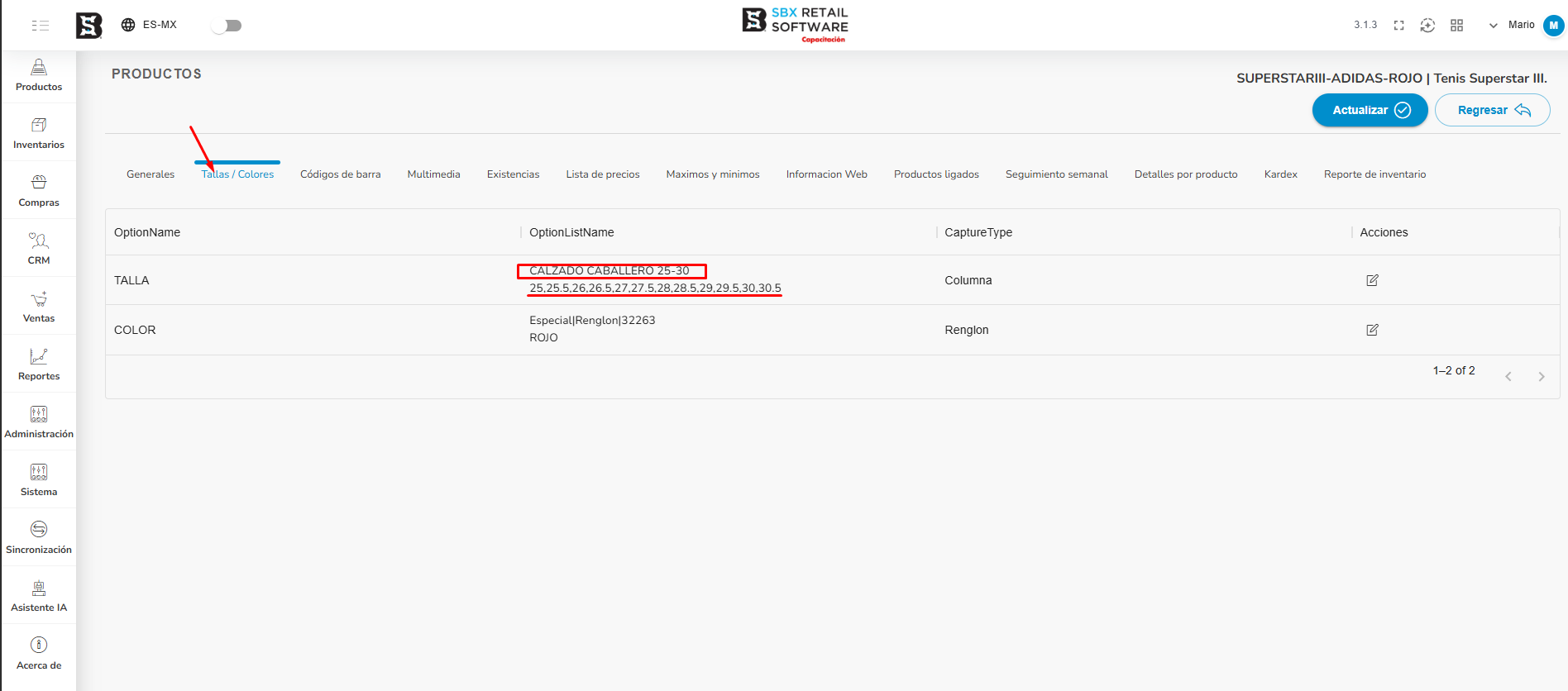This screenshot has width=1568, height=691.
Task: Open the Inventarios sidebar module
Action: pyautogui.click(x=39, y=133)
